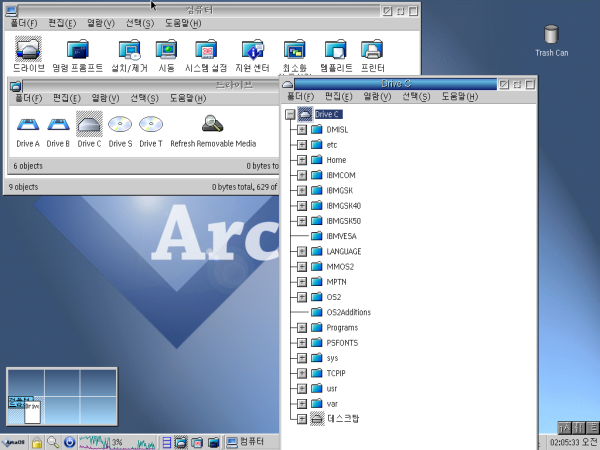The image size is (600, 450).
Task: Click Refresh Removable Media icon
Action: click(212, 125)
